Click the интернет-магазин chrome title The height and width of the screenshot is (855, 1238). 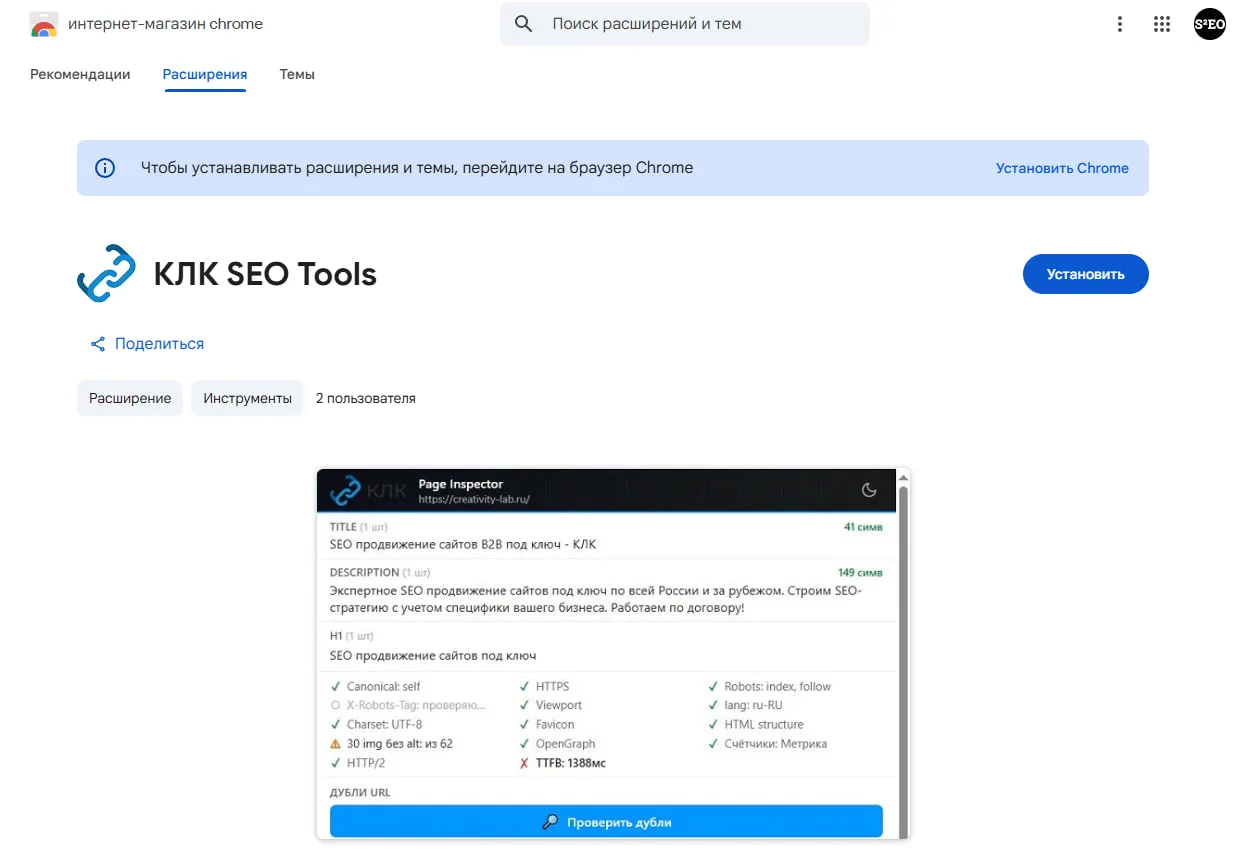[x=165, y=24]
